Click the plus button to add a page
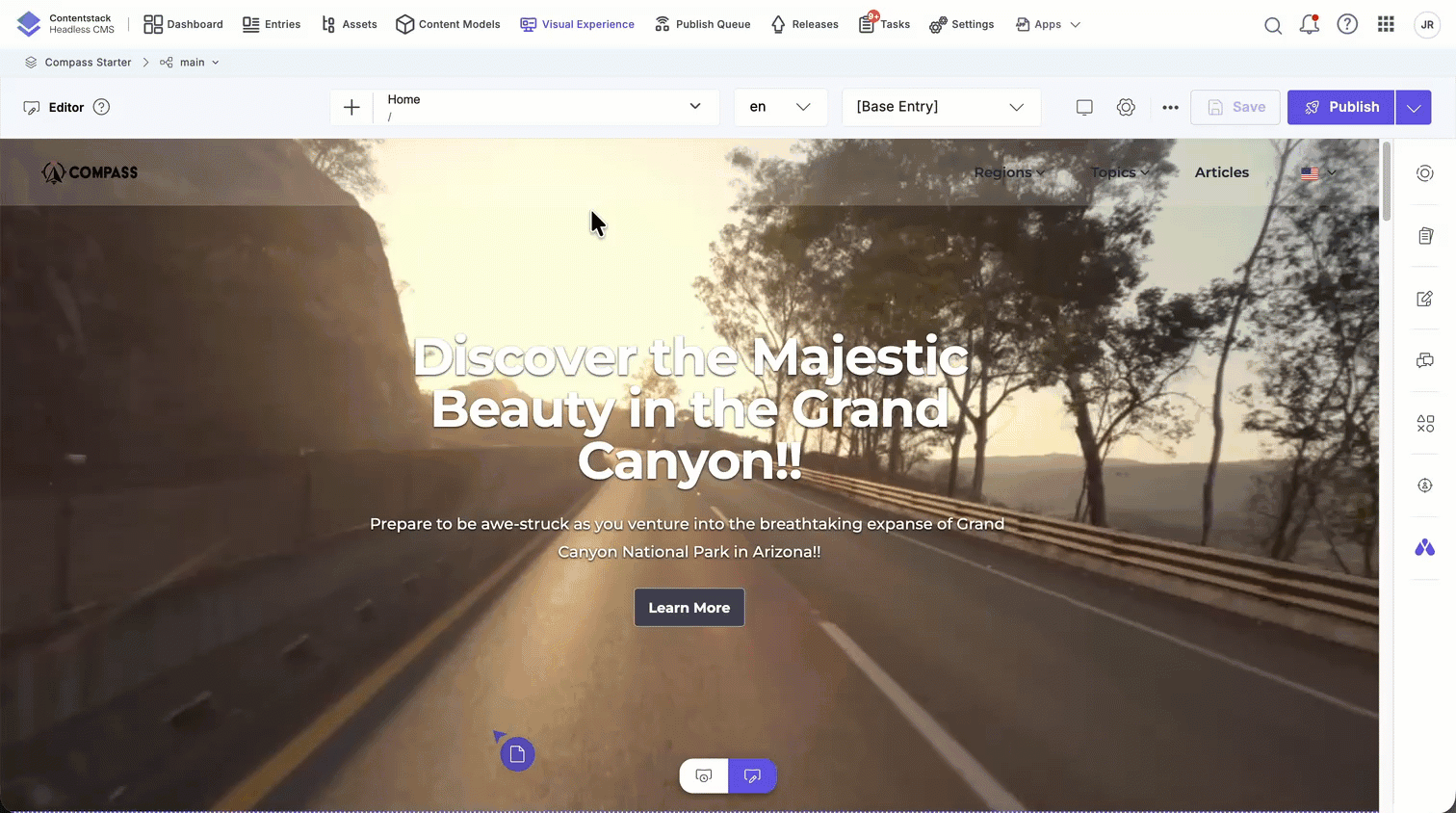Image resolution: width=1456 pixels, height=813 pixels. click(x=351, y=107)
